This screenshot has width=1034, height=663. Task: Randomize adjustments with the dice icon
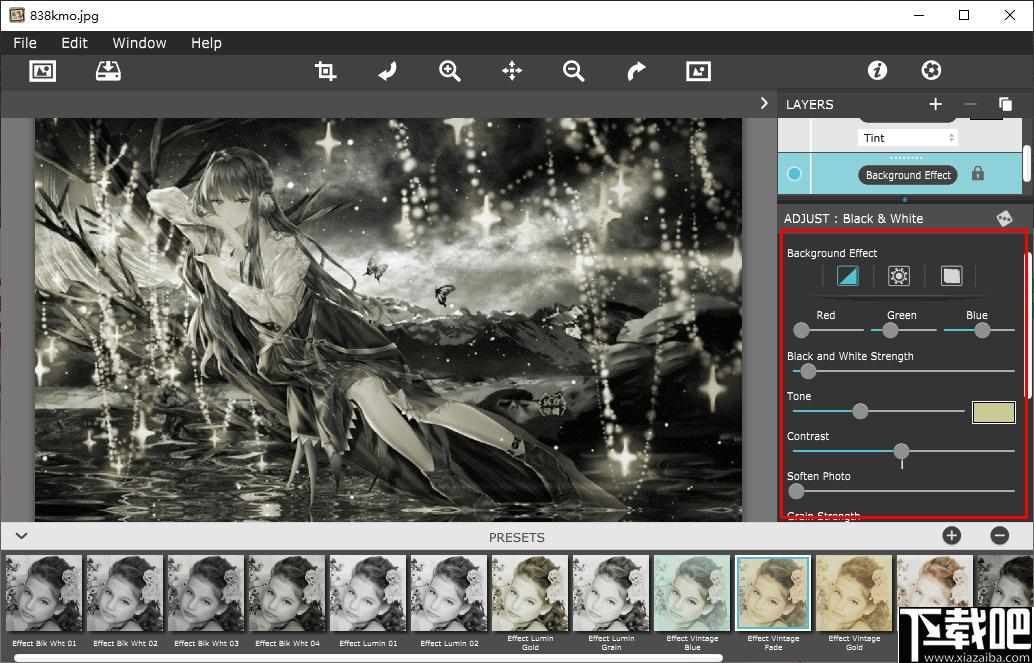pos(1004,218)
